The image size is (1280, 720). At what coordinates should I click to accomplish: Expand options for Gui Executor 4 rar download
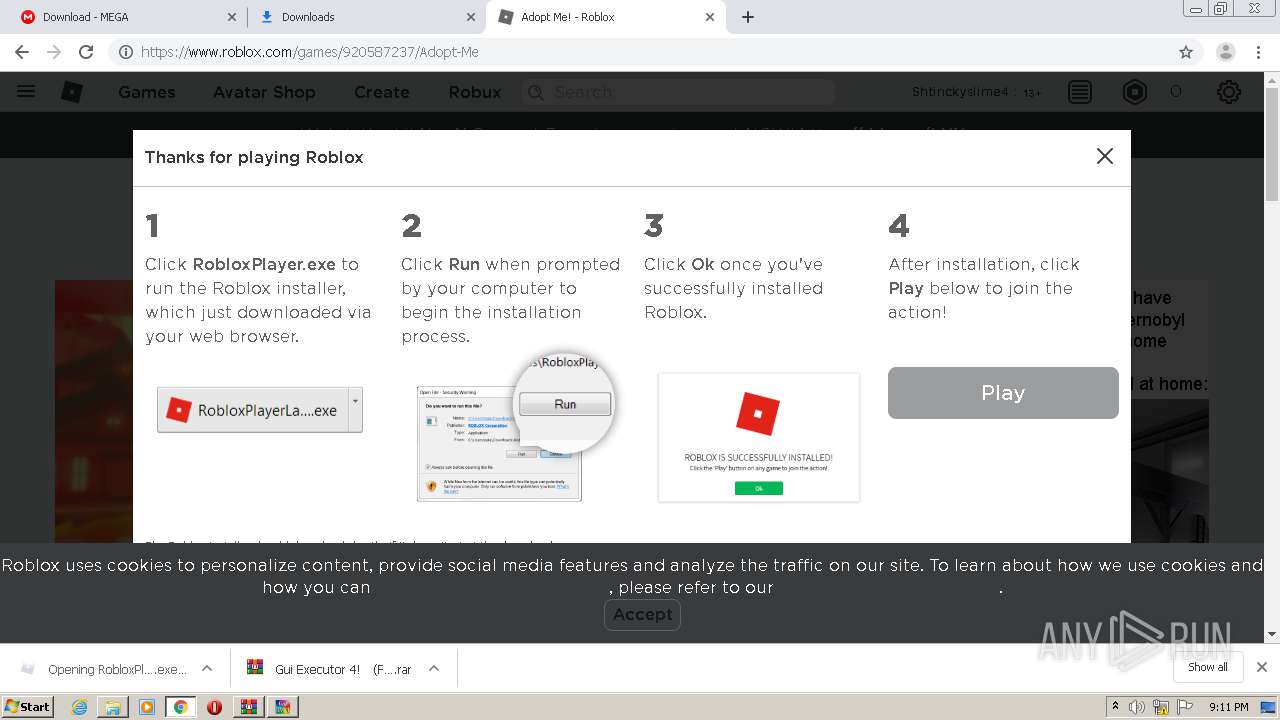tap(434, 669)
